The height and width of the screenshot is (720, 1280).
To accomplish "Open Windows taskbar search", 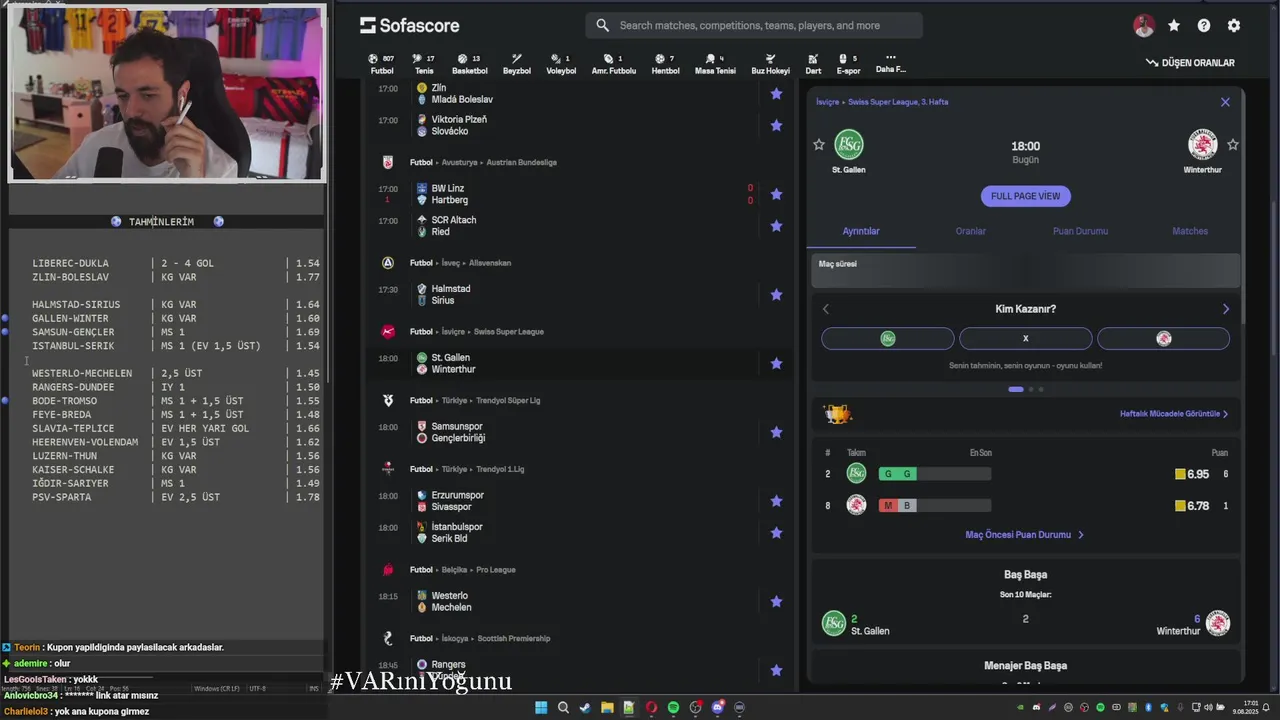I will coord(563,708).
